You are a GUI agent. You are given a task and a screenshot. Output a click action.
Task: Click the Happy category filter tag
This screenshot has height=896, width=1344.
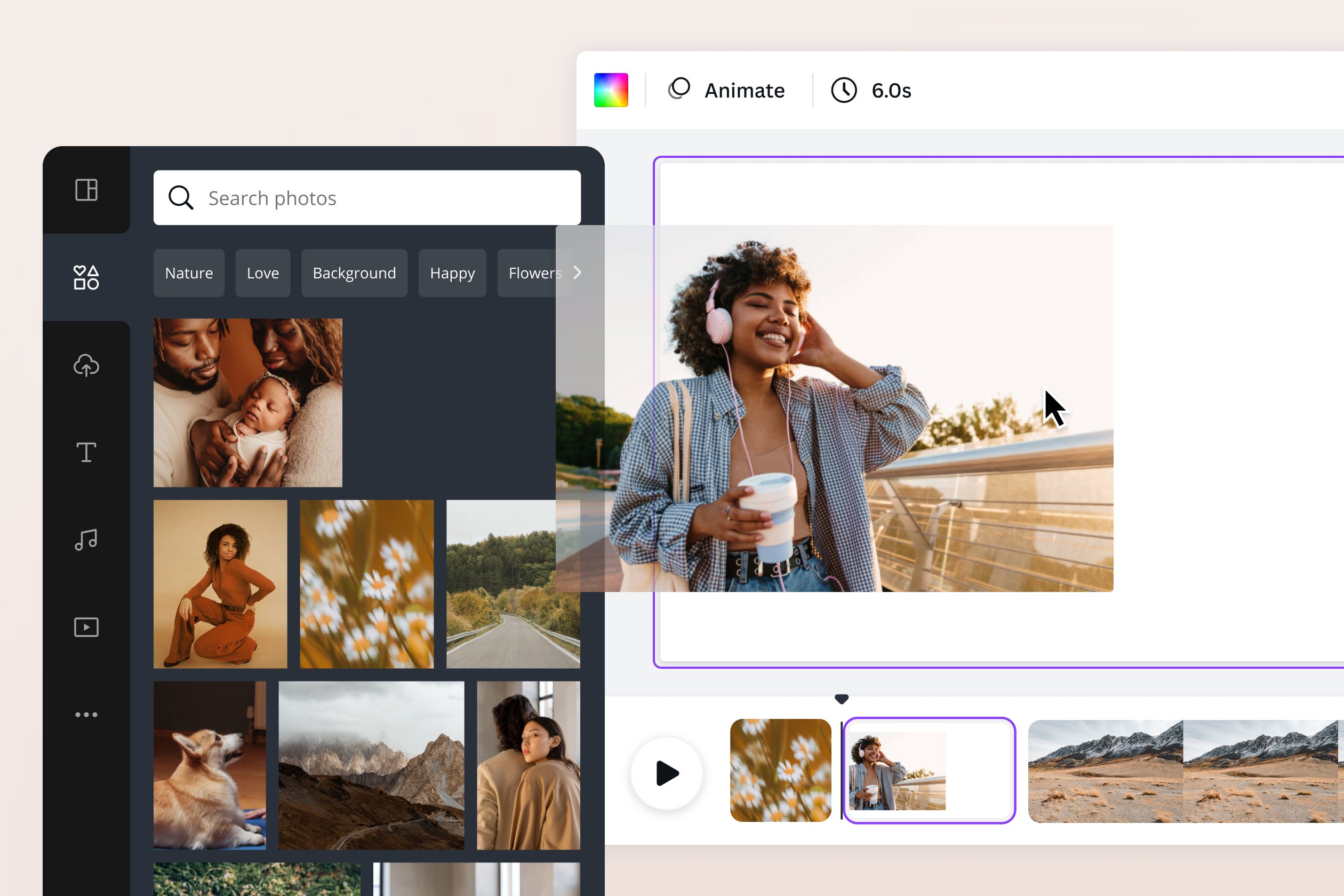[452, 273]
